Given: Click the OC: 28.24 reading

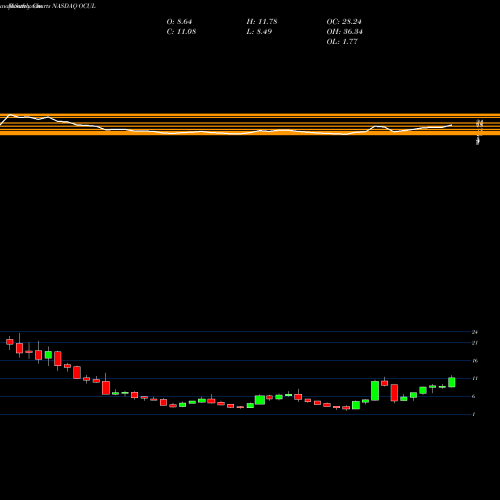Looking at the screenshot, I should tap(344, 22).
